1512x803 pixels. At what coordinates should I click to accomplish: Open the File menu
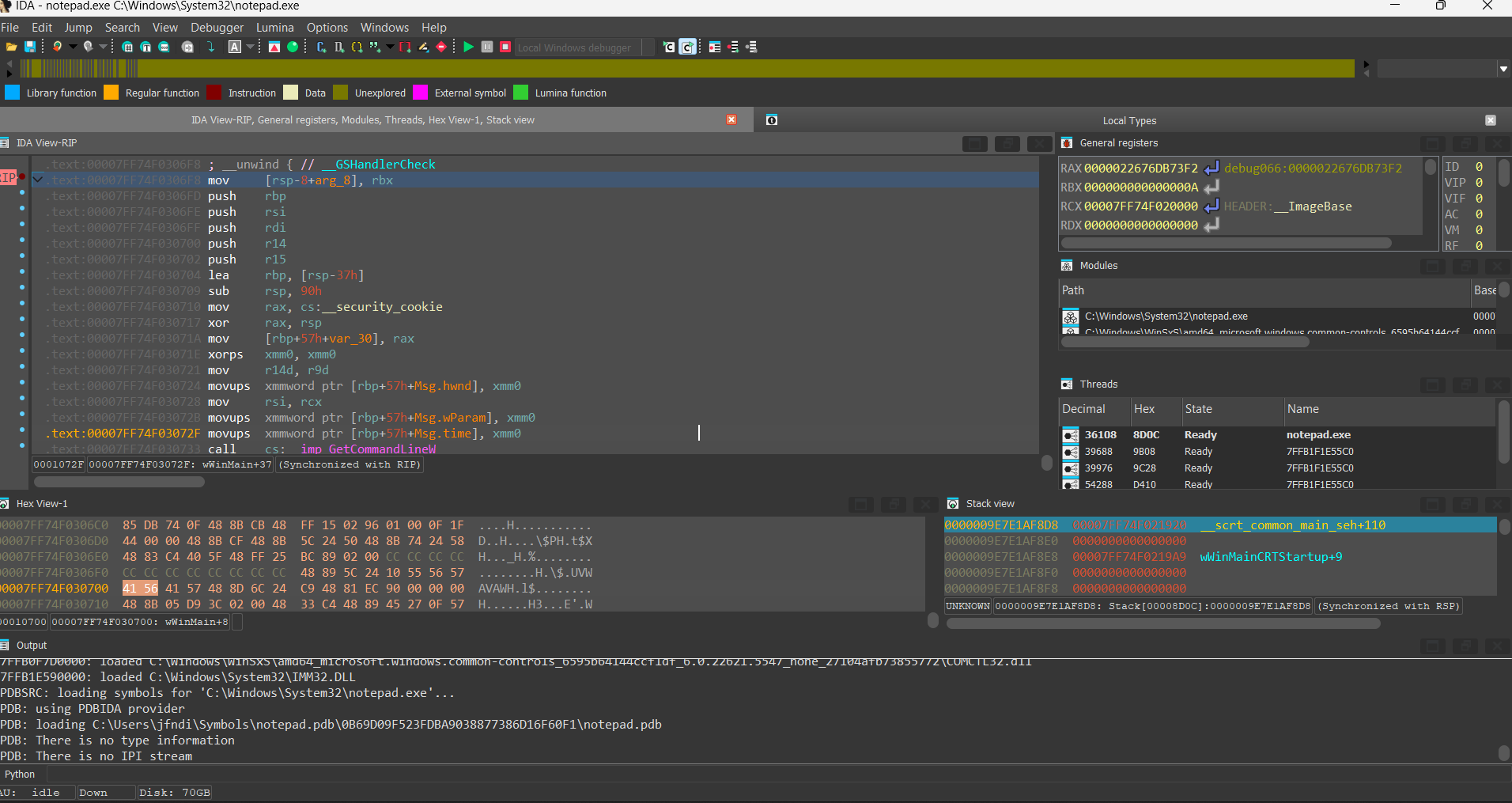[x=9, y=28]
